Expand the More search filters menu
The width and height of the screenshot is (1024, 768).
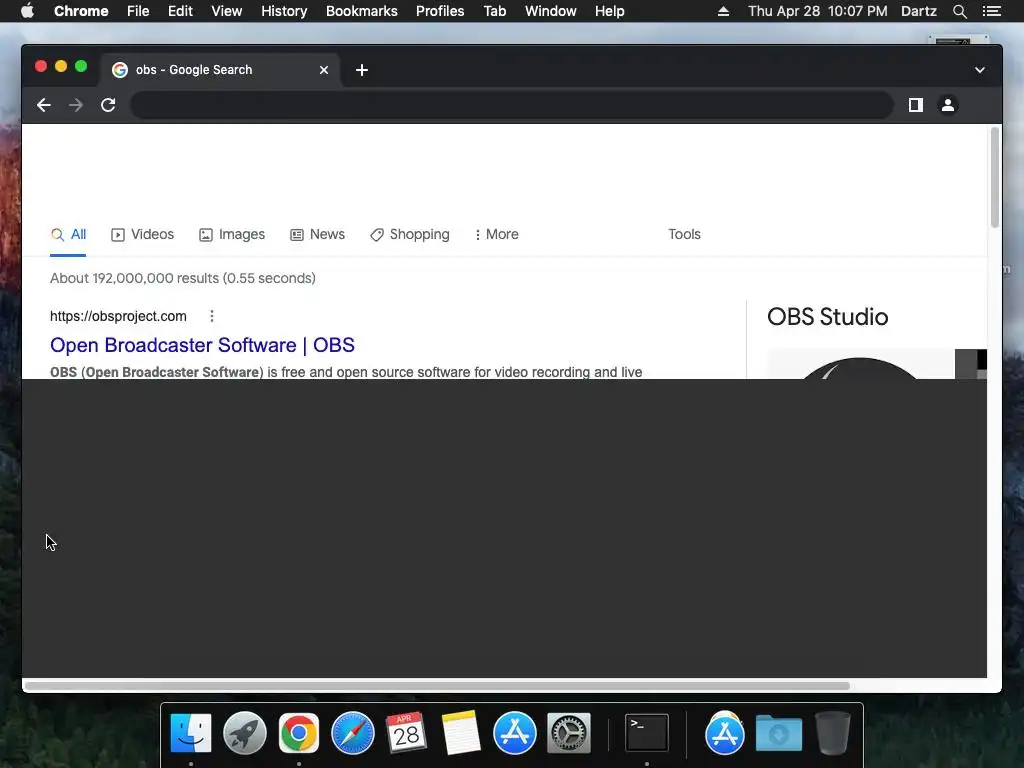click(x=496, y=234)
